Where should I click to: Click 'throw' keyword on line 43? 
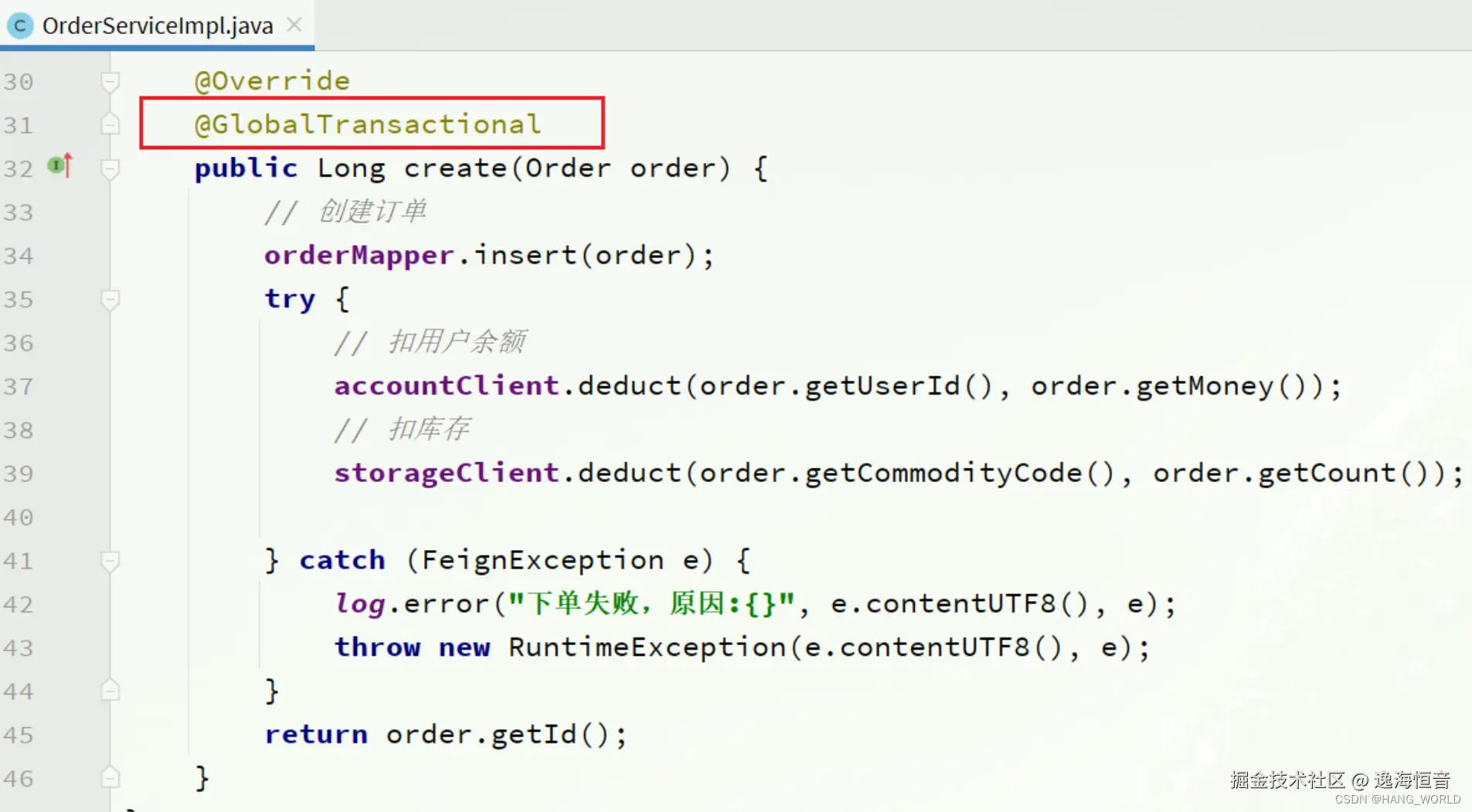pyautogui.click(x=377, y=647)
